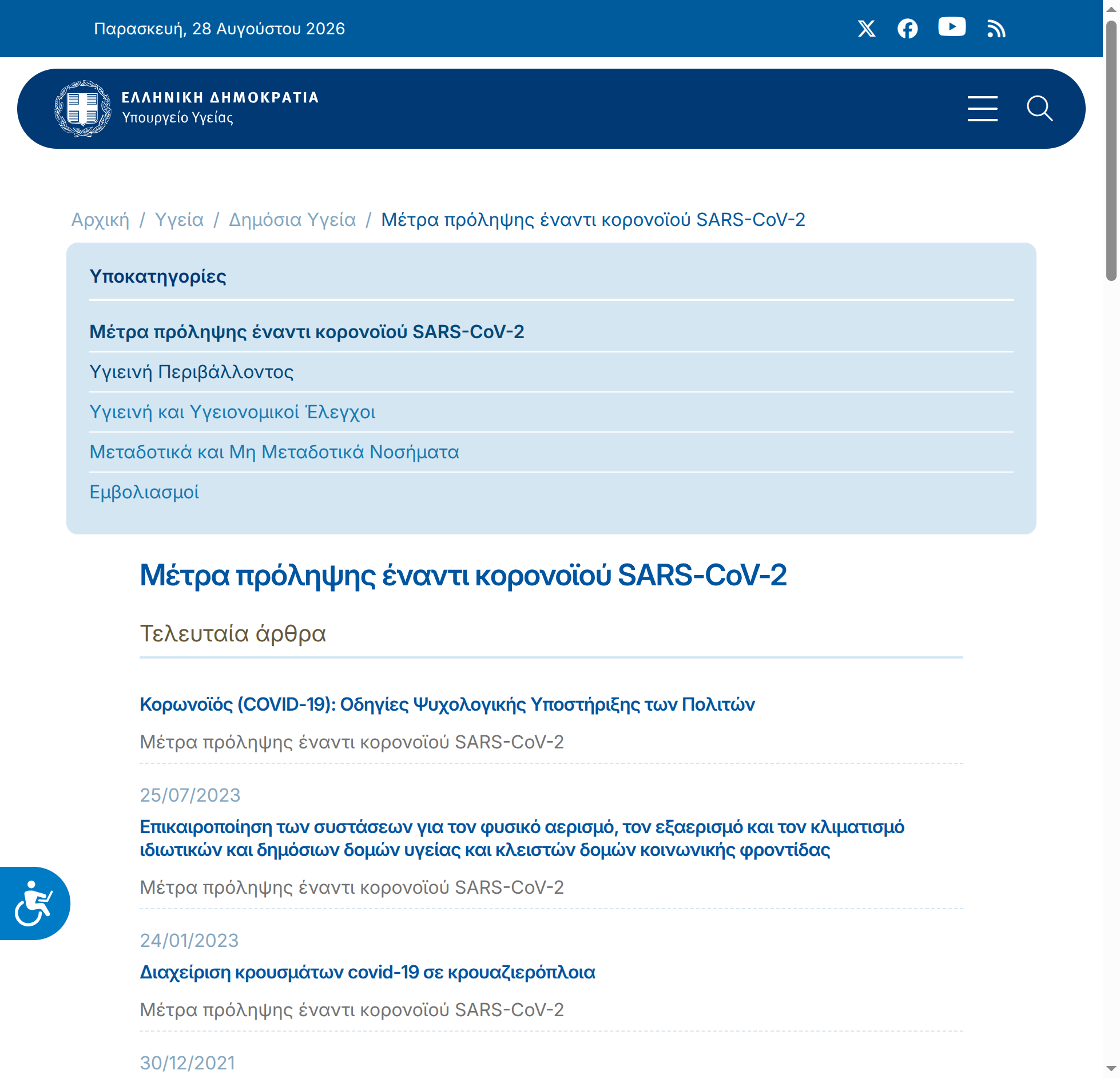This screenshot has width=1120, height=1078.
Task: Click the date 24/01/2023
Action: (189, 941)
